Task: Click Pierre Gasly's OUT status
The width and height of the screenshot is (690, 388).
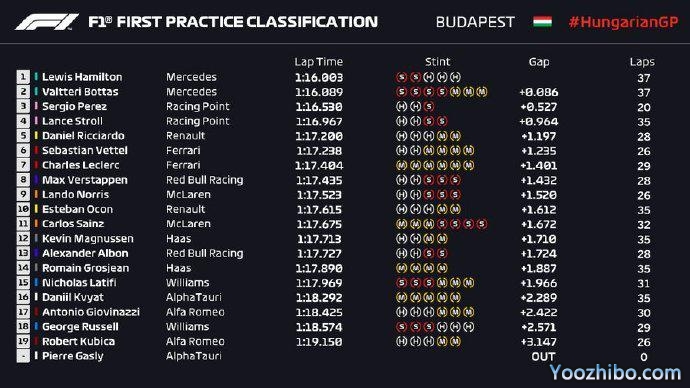Action: [x=543, y=357]
